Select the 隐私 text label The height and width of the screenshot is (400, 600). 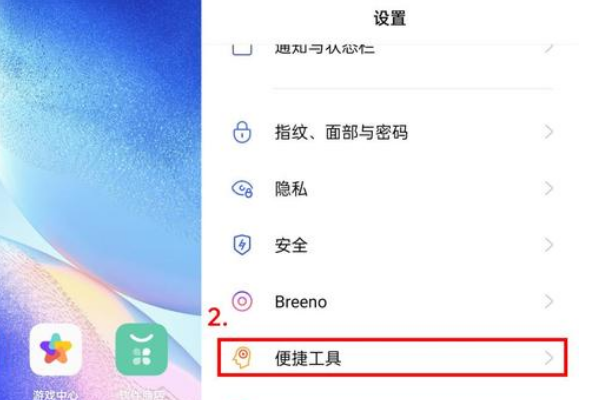(x=291, y=188)
